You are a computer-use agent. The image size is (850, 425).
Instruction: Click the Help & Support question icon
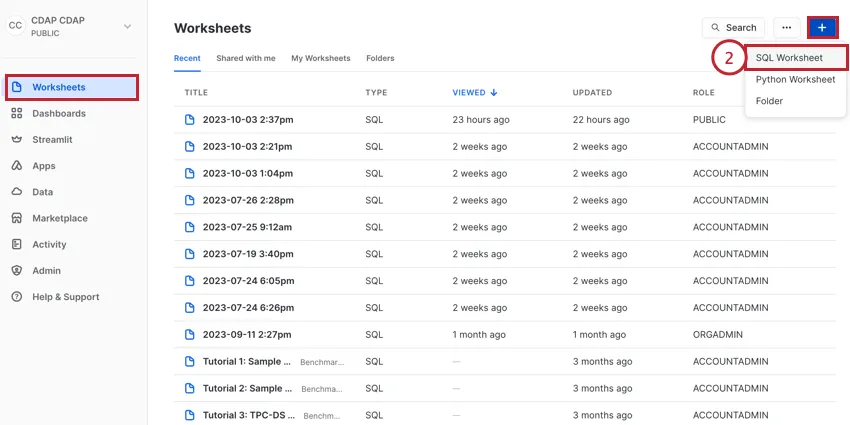[17, 297]
